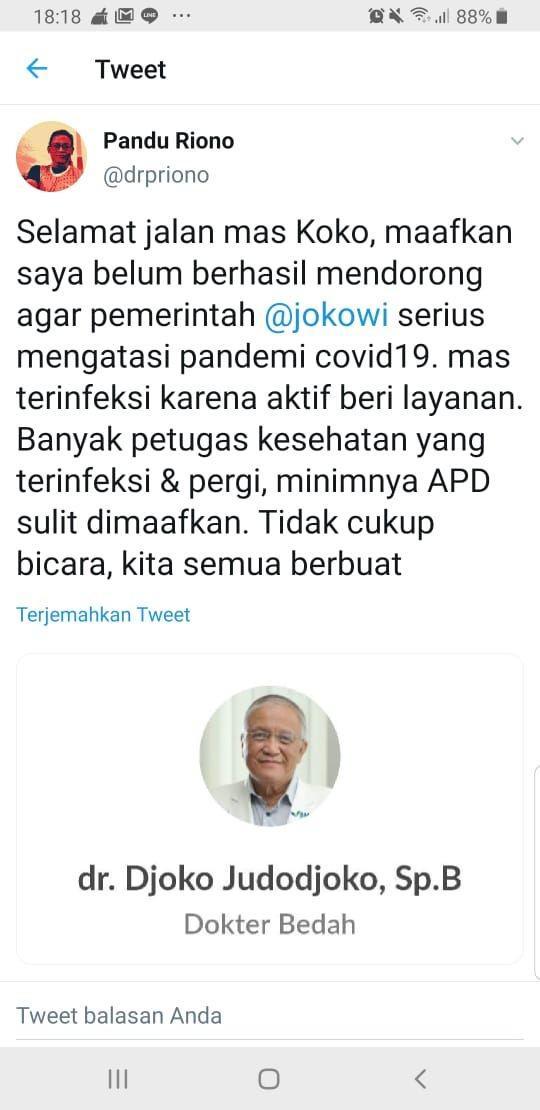The image size is (540, 1110).
Task: Tap Terjemahkan Tweet link
Action: tap(103, 614)
